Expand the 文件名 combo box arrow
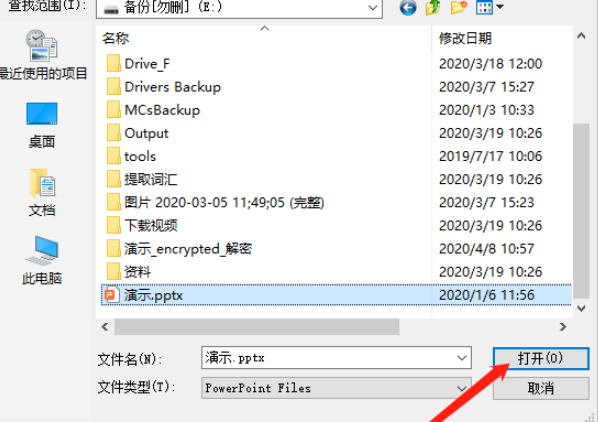Image resolution: width=598 pixels, height=422 pixels. [x=461, y=358]
